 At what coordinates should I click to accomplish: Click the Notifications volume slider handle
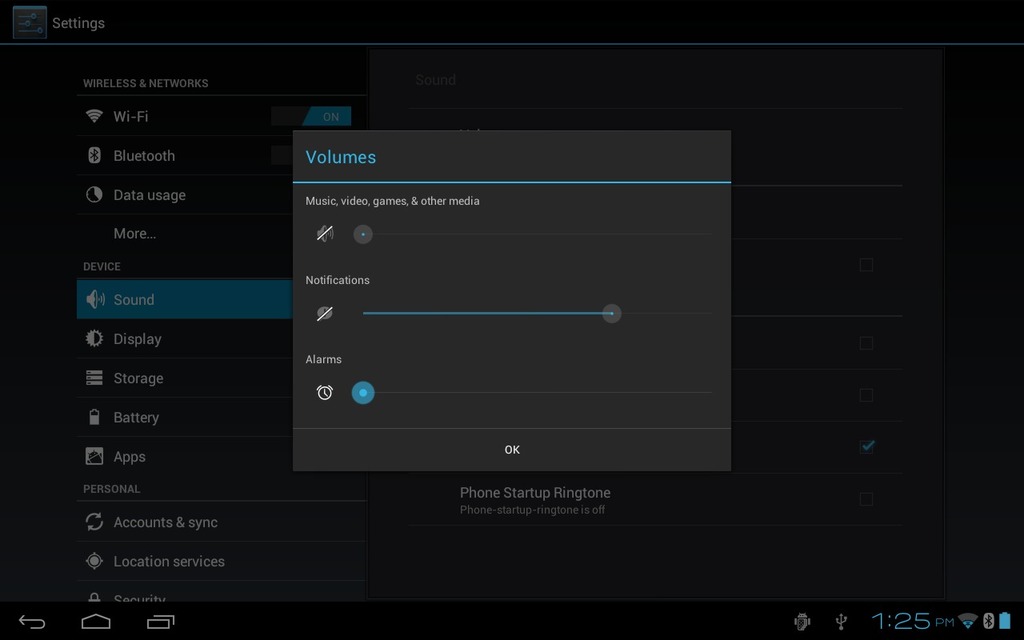611,313
